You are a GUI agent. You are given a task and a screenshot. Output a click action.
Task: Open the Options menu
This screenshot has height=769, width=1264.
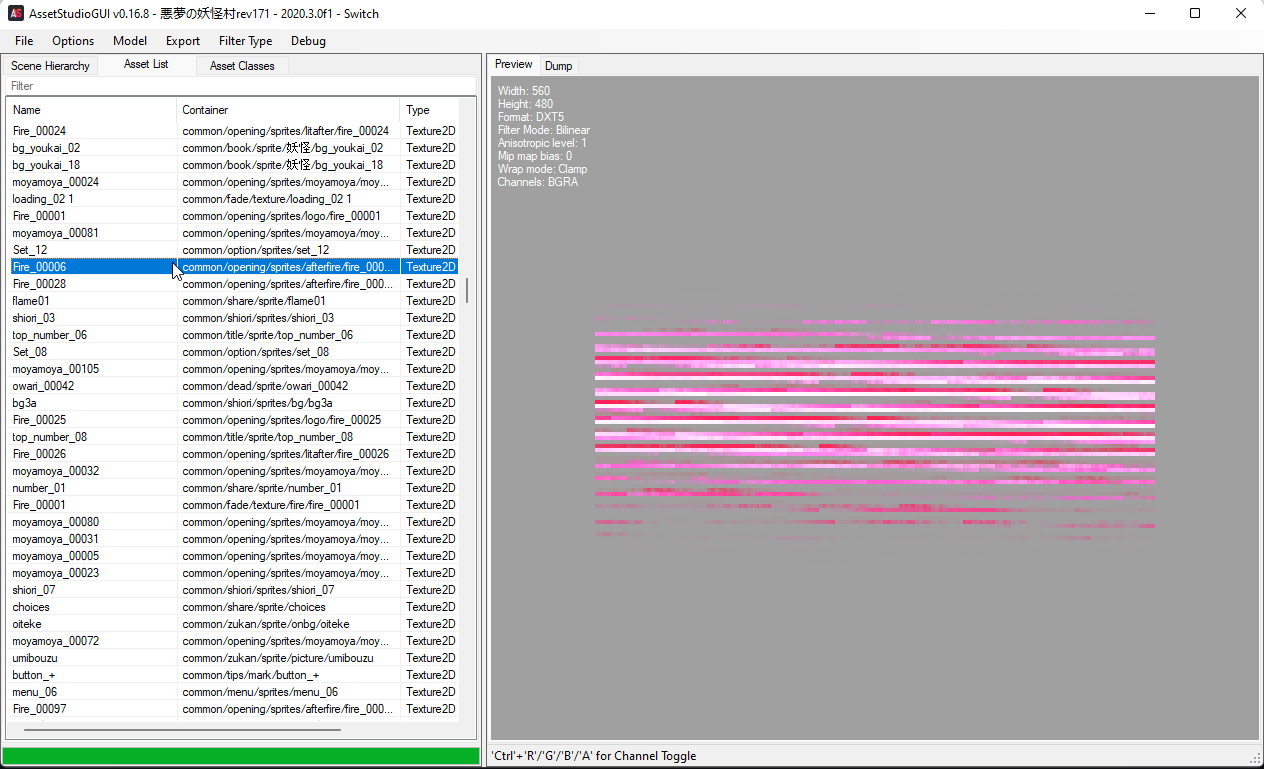(x=73, y=41)
